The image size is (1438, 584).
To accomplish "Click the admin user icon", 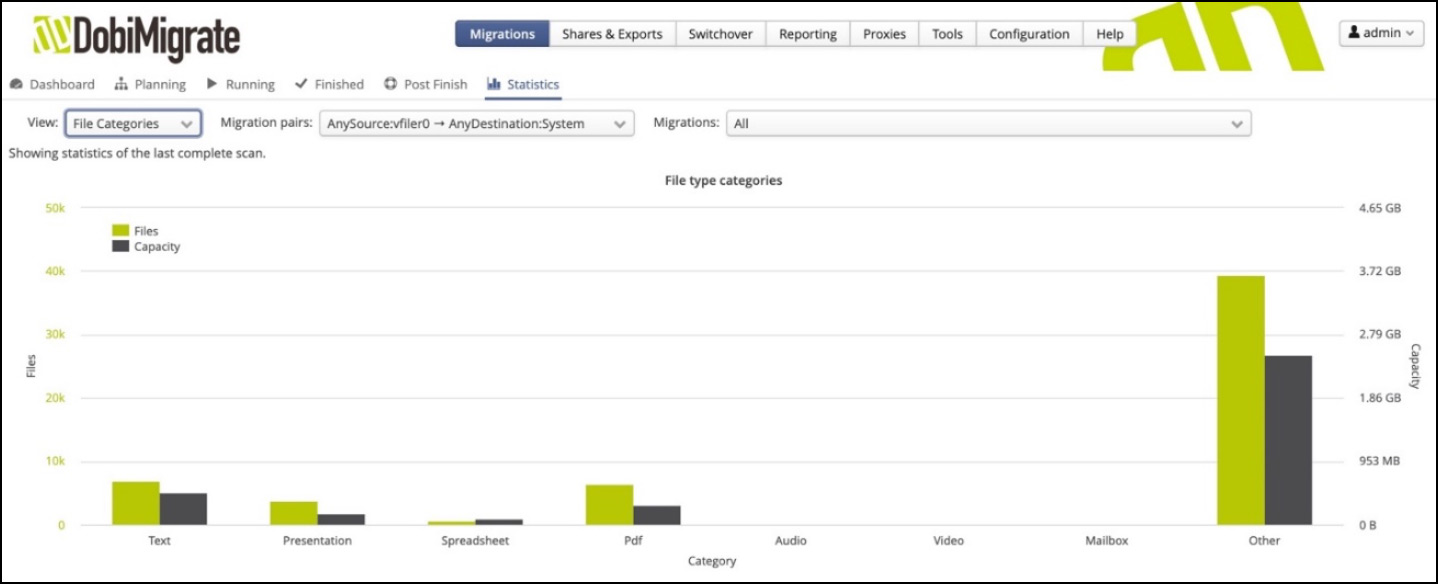I will coord(1354,33).
